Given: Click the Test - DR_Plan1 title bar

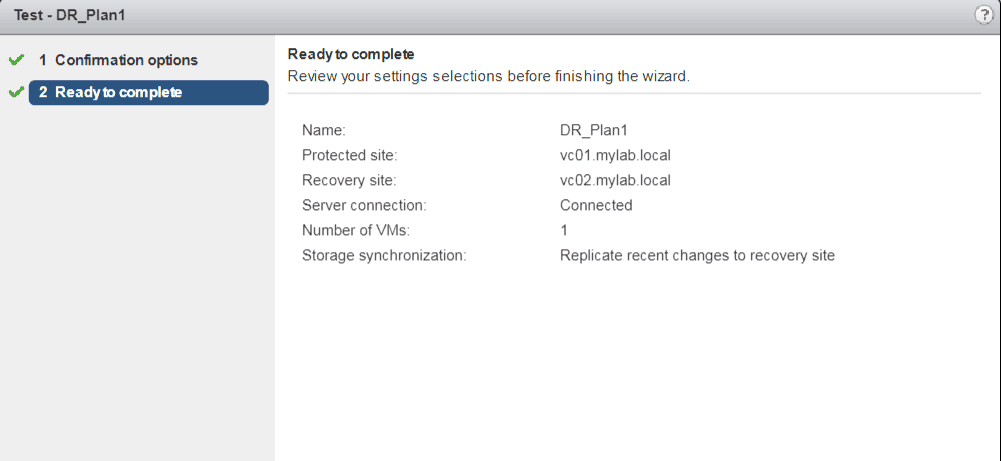Looking at the screenshot, I should [70, 16].
